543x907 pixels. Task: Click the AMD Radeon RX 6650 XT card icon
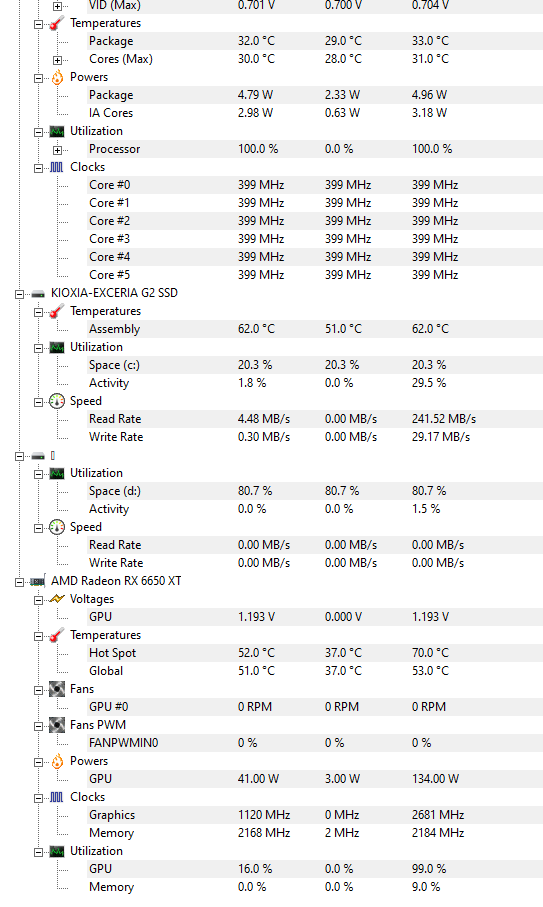tap(38, 581)
